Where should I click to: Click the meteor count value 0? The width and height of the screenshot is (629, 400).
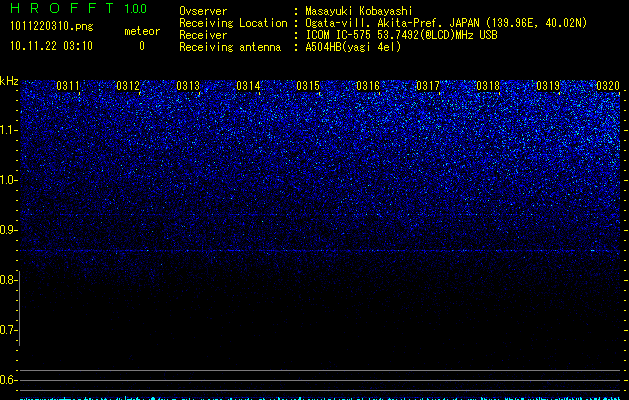click(x=142, y=46)
